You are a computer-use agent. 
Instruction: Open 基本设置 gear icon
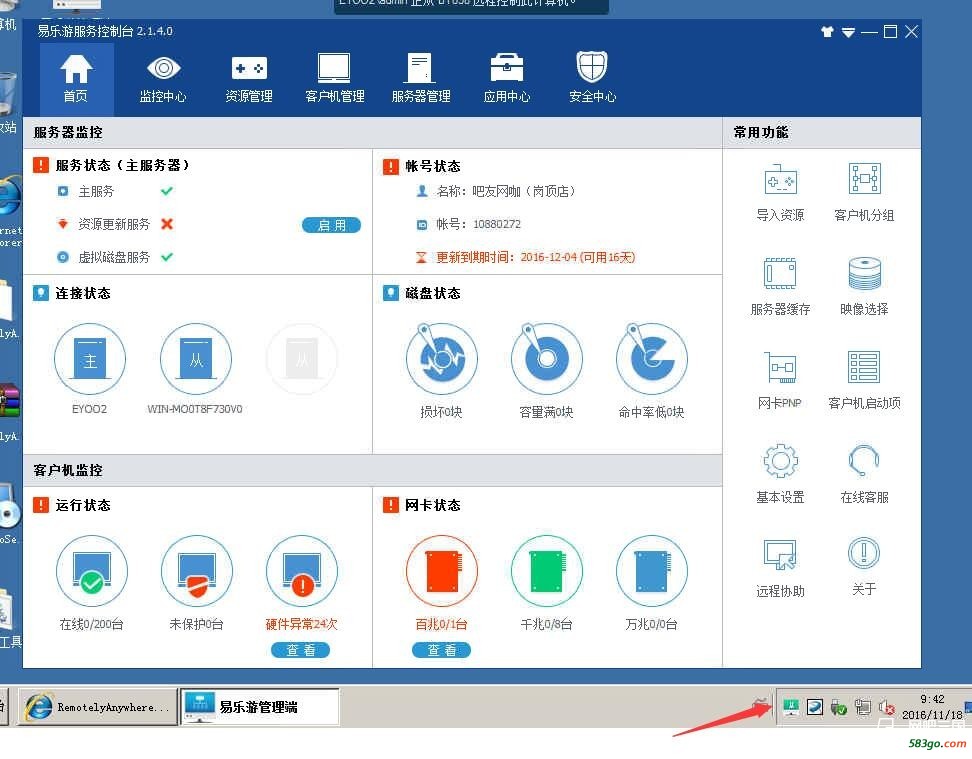[x=780, y=461]
